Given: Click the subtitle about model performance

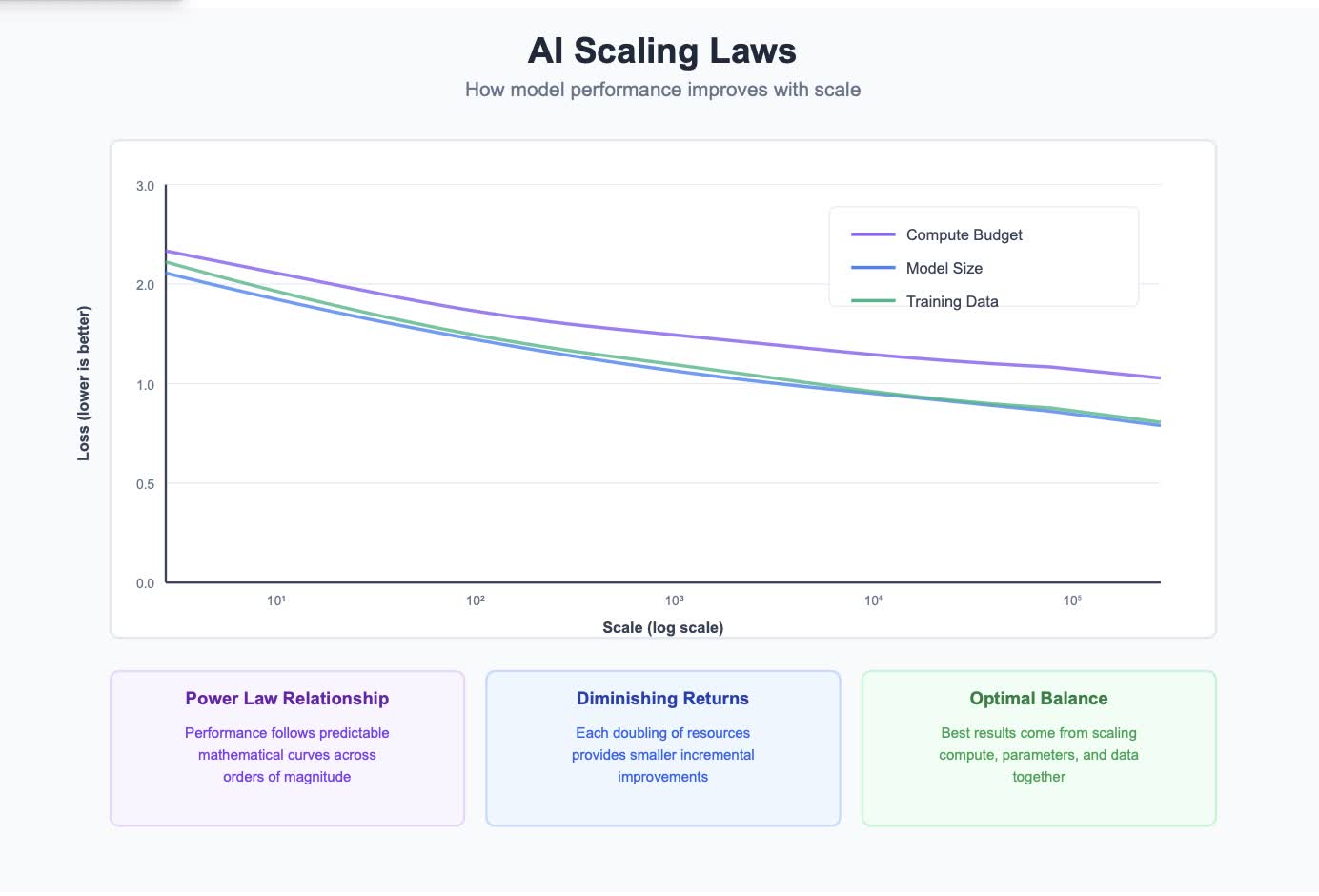Looking at the screenshot, I should (x=662, y=90).
